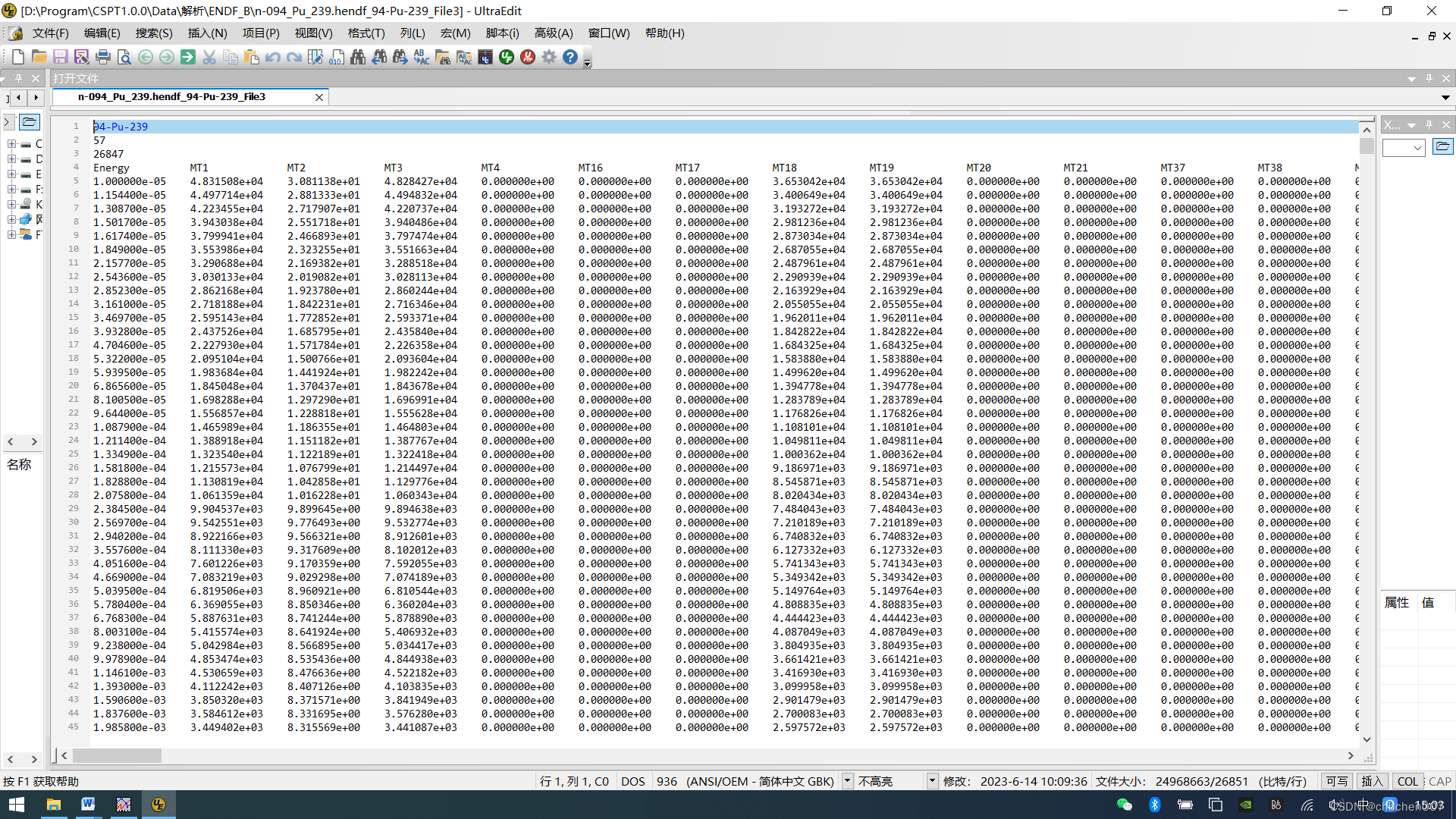Click the New file icon

pos(18,57)
